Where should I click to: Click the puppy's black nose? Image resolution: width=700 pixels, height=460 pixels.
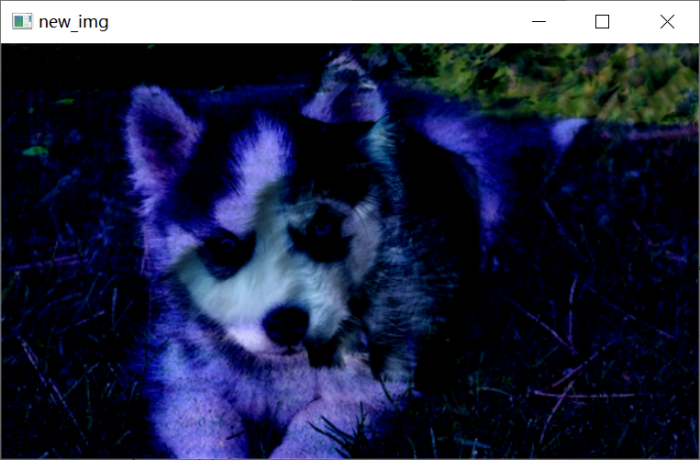click(286, 323)
